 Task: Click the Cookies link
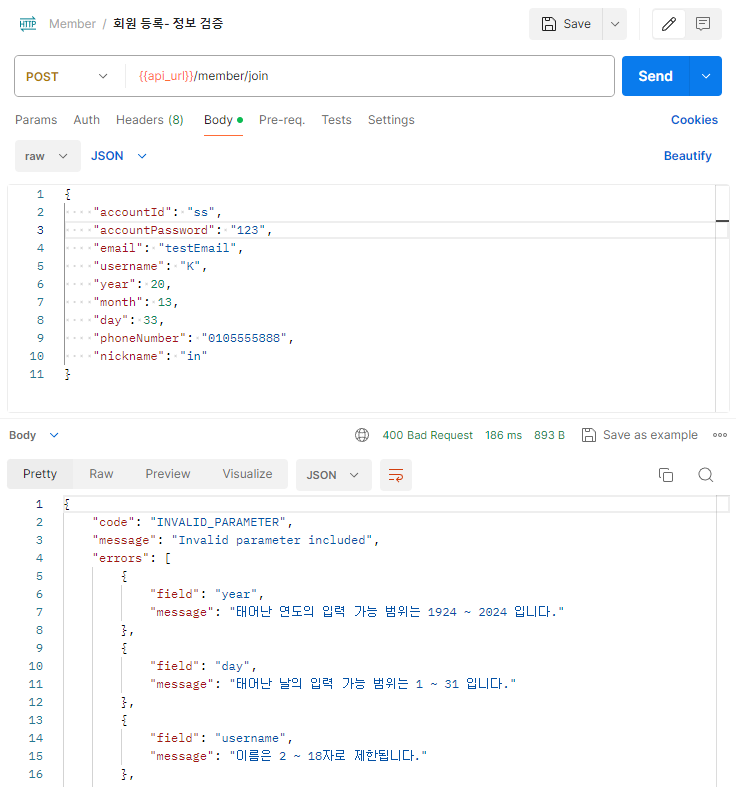pos(694,120)
